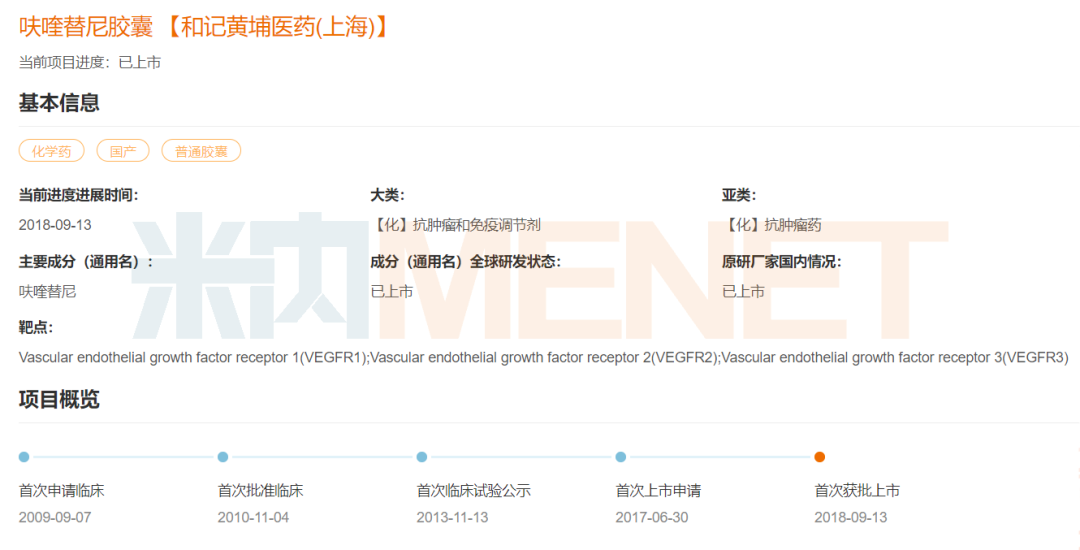Viewport: 1080px width, 550px height.
Task: Select the 首次上市申请 timeline dot
Action: click(x=621, y=457)
